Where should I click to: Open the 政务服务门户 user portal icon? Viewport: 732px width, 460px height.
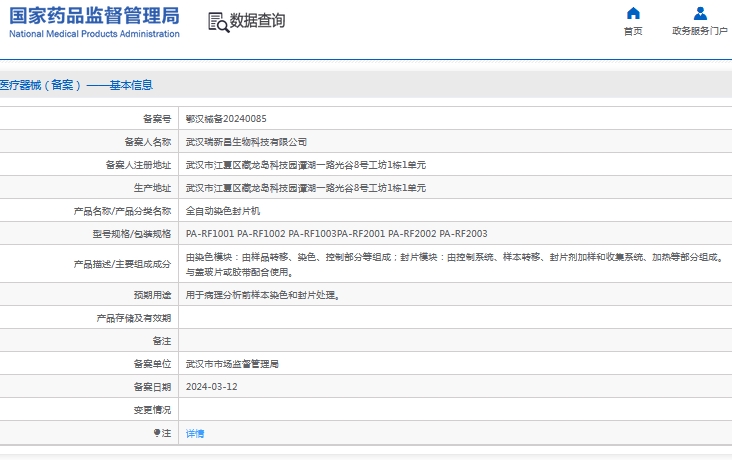point(700,13)
